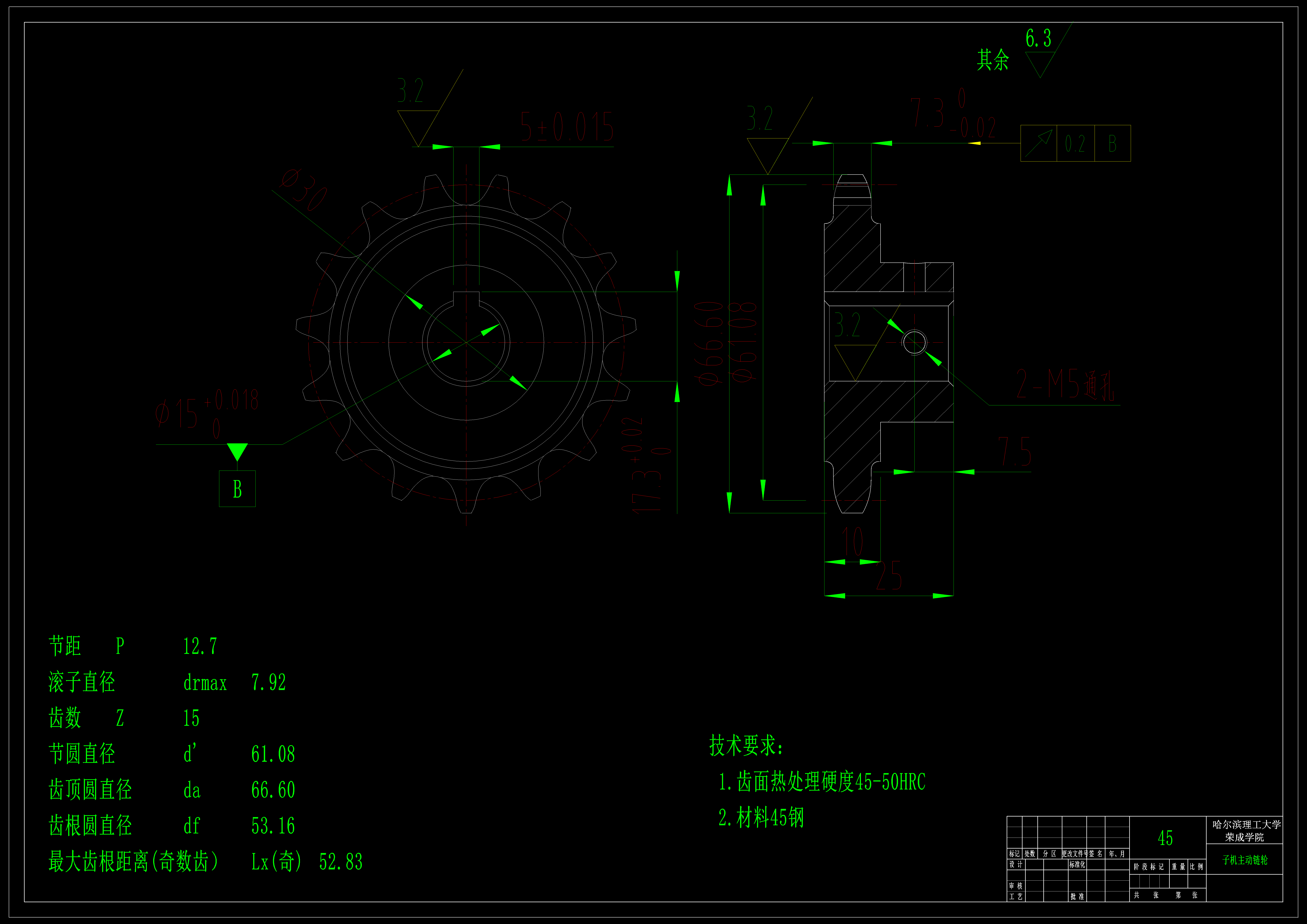Viewport: 1307px width, 924px height.
Task: Click the "齿数" parameter label
Action: [x=65, y=718]
